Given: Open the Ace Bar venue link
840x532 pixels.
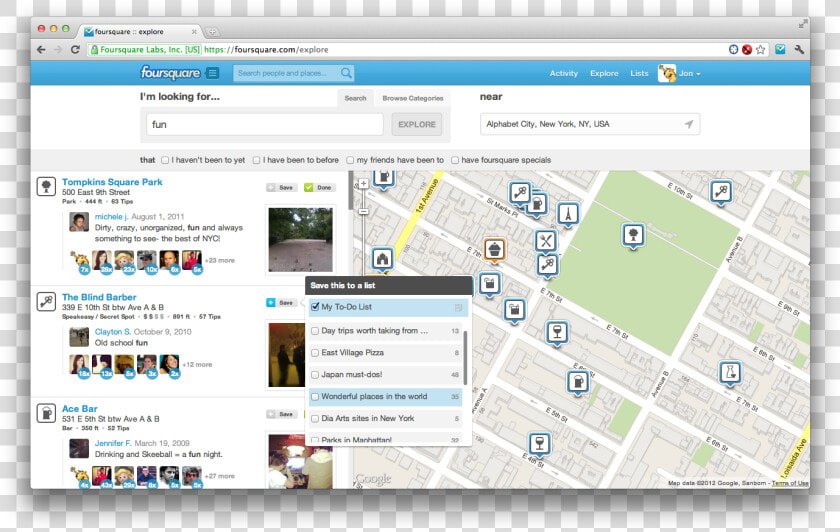Looking at the screenshot, I should click(80, 409).
